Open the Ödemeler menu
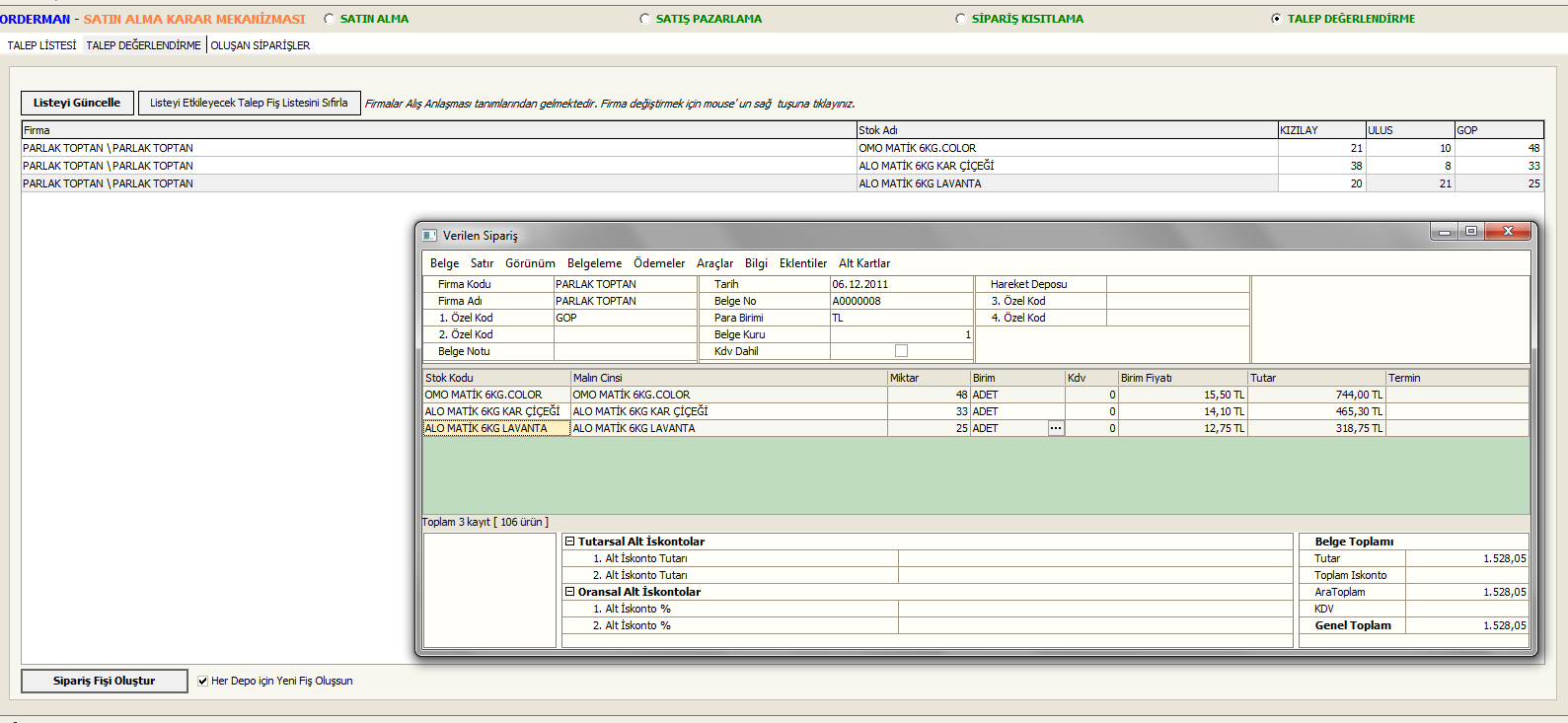Image resolution: width=1568 pixels, height=723 pixels. tap(659, 263)
